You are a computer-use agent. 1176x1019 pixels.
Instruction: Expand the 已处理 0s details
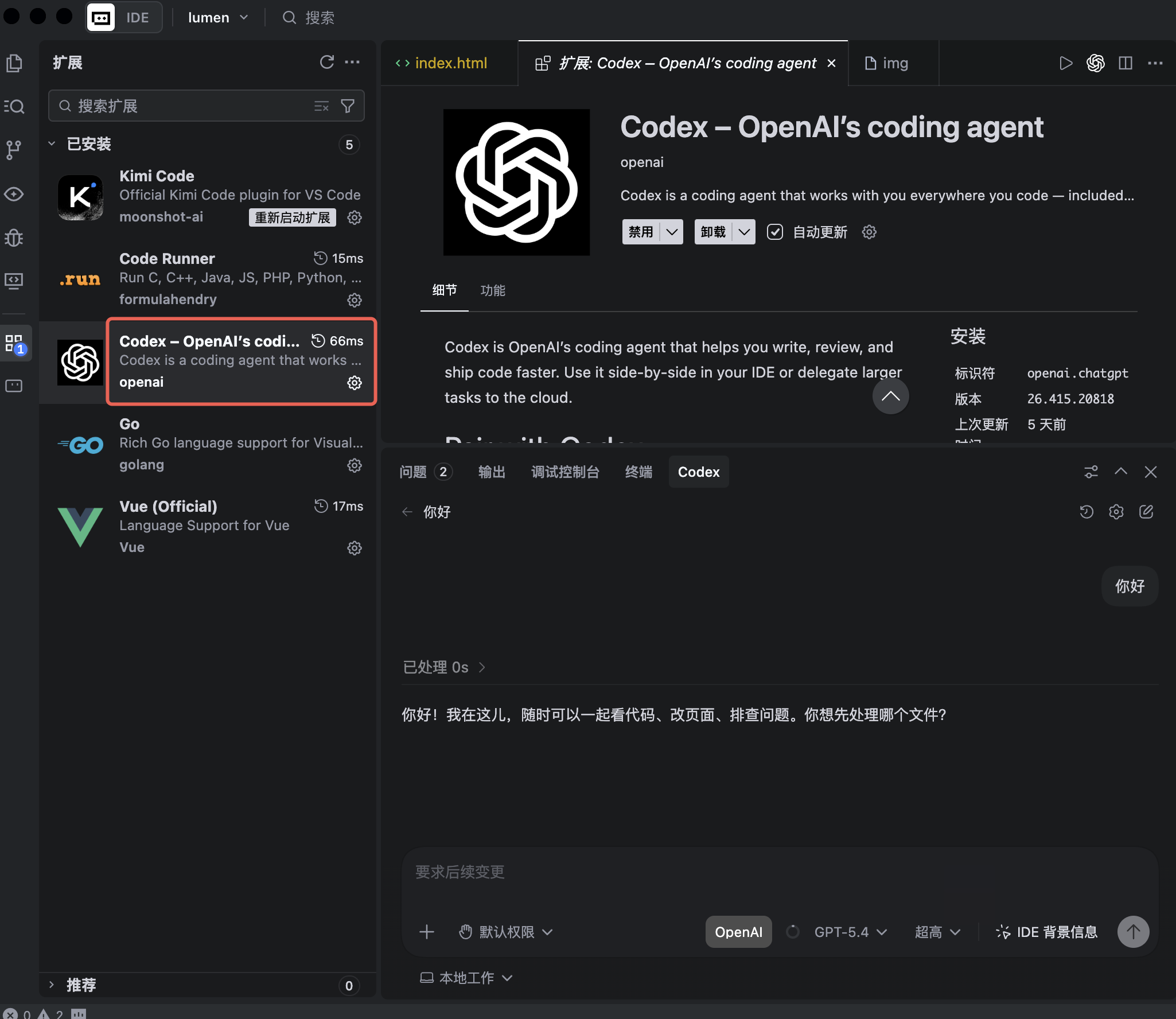tap(444, 667)
